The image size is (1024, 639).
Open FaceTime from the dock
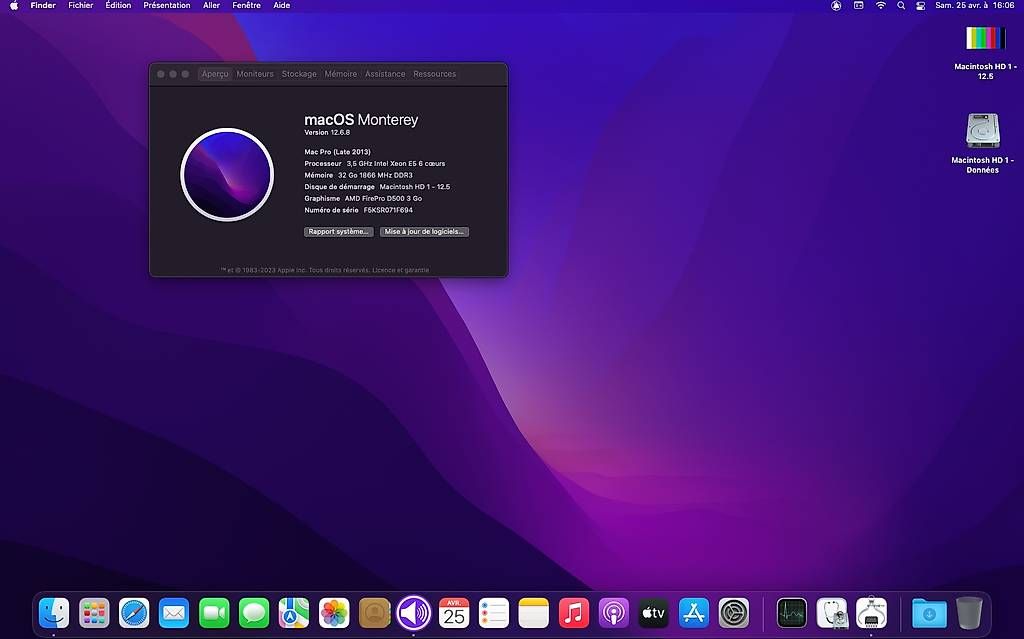pyautogui.click(x=214, y=614)
